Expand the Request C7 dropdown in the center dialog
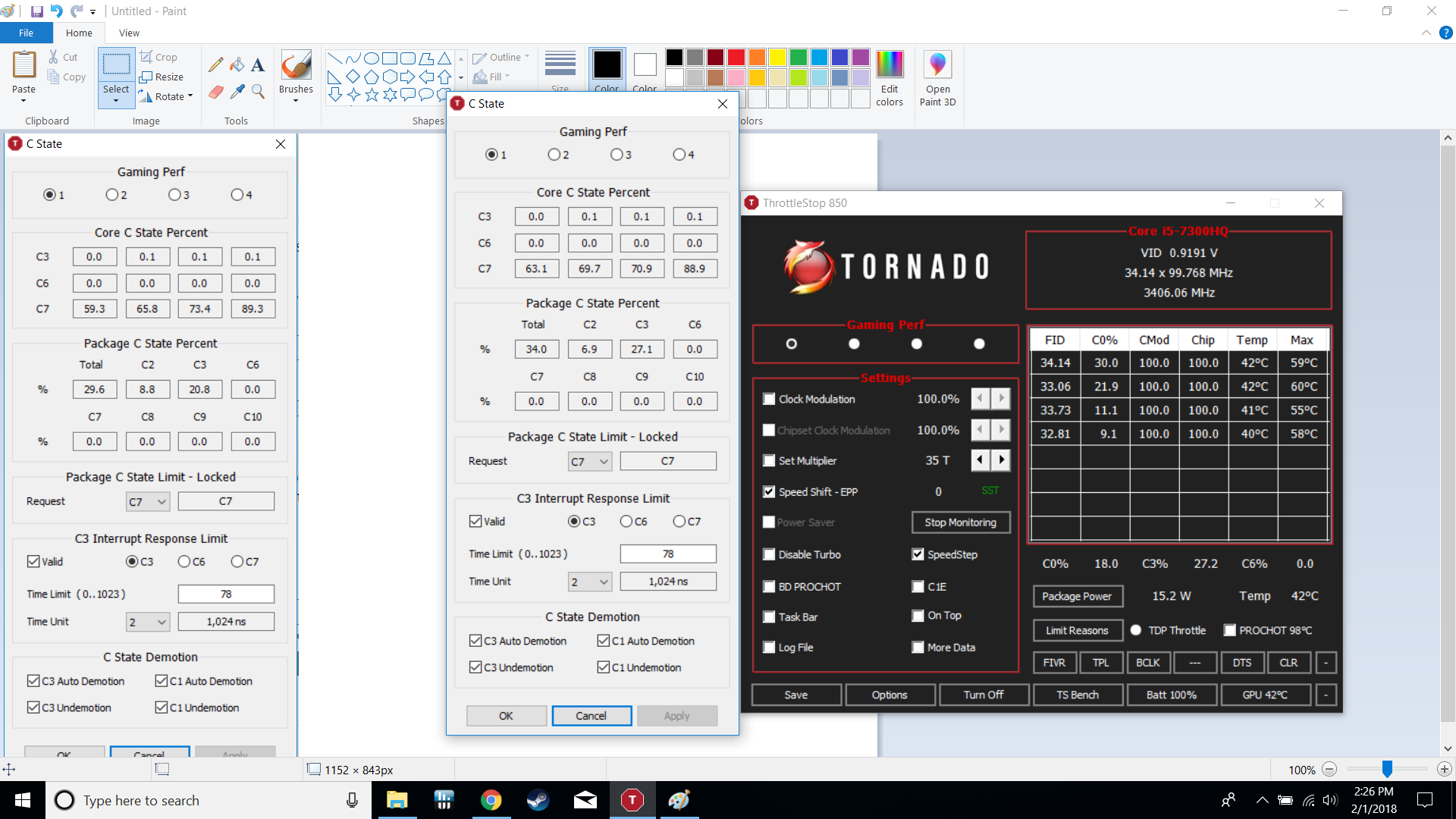Image resolution: width=1456 pixels, height=819 pixels. point(590,461)
